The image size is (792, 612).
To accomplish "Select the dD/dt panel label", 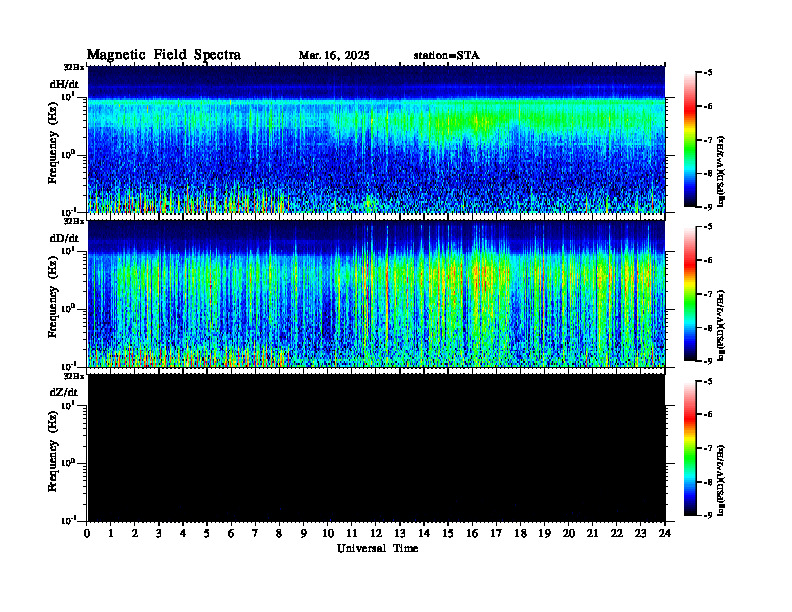I will tap(64, 238).
